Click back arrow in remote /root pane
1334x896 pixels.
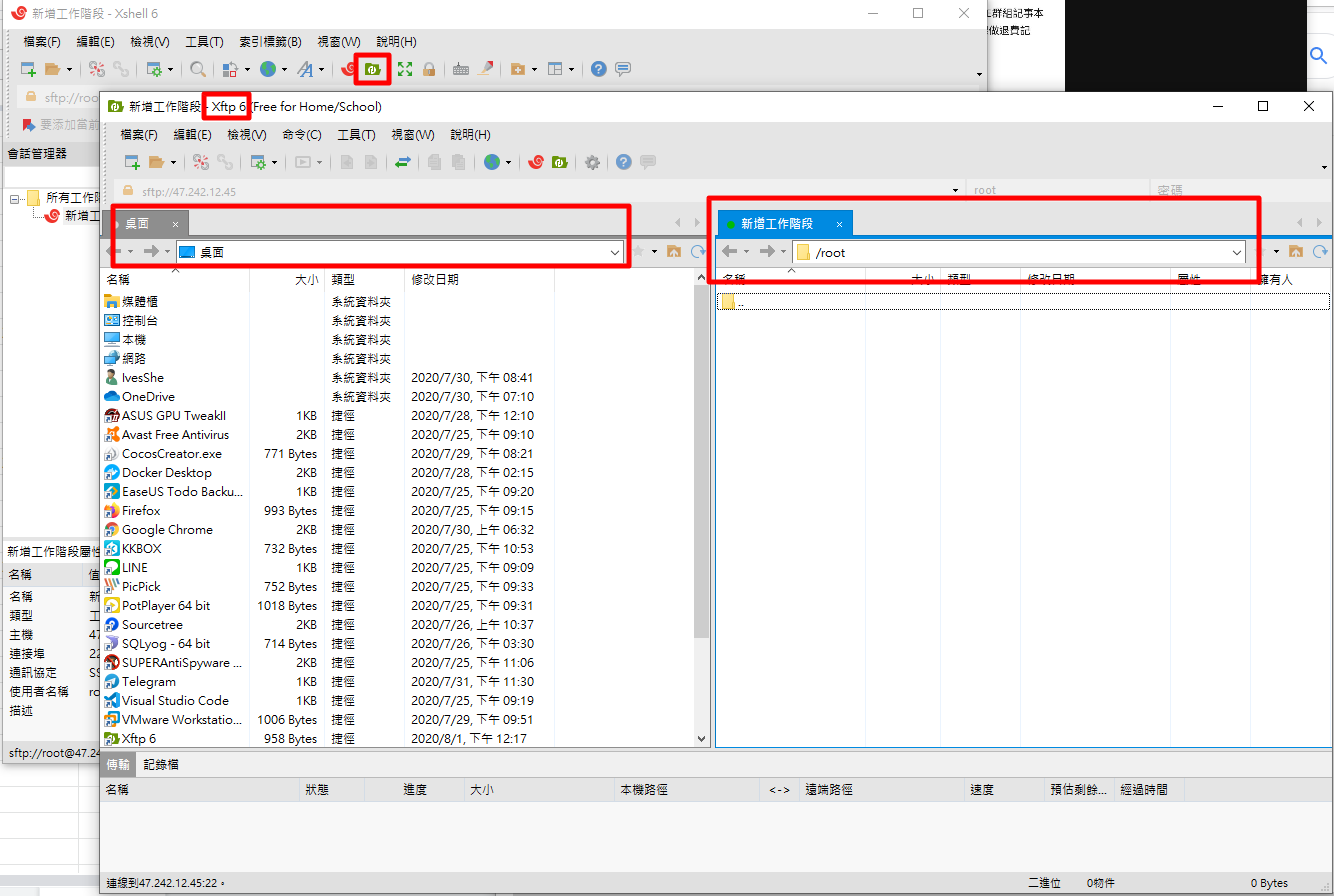729,252
